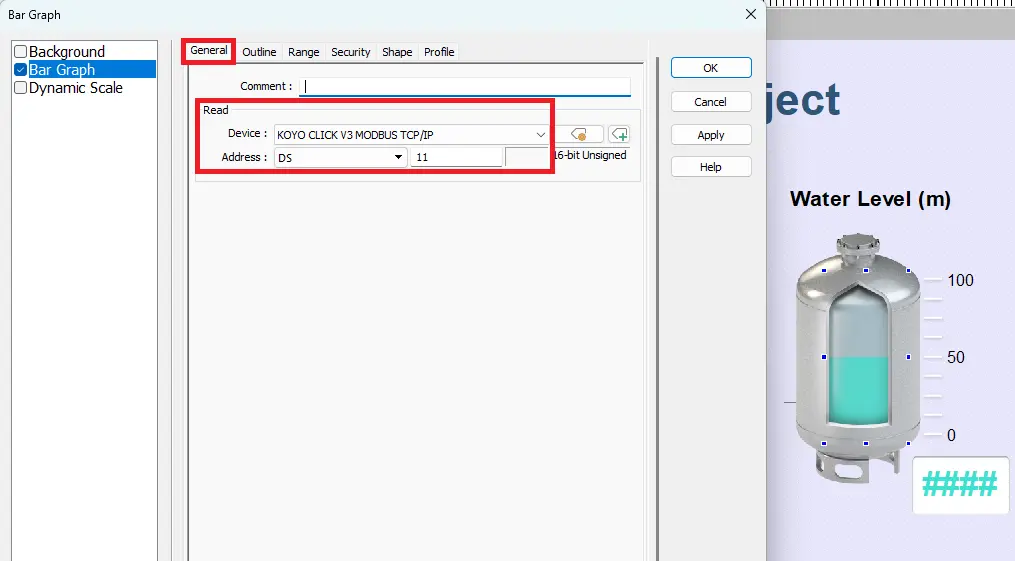Go to the Security tab

pos(350,52)
